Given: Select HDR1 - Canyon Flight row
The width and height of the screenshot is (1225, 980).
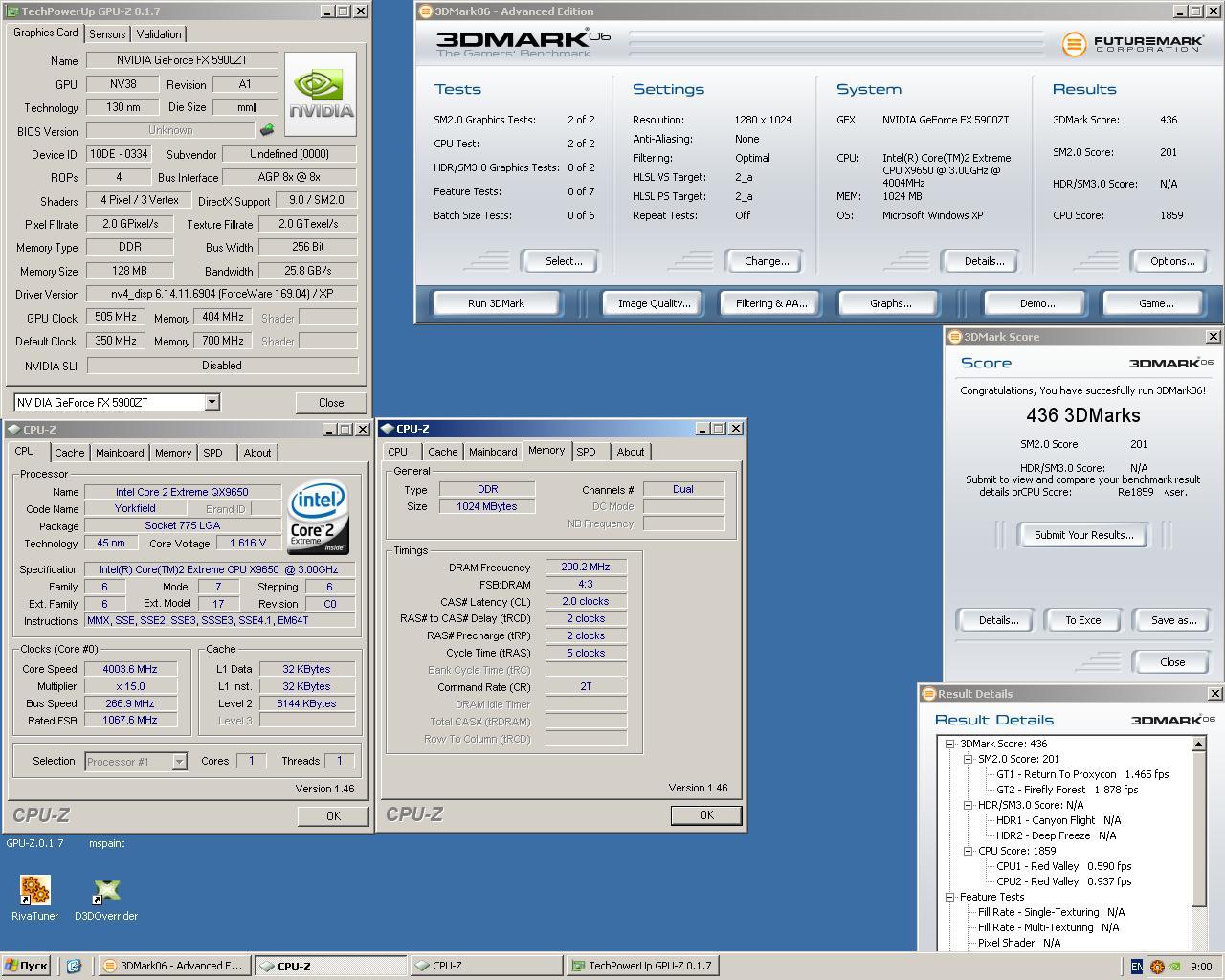Looking at the screenshot, I should (x=1058, y=820).
